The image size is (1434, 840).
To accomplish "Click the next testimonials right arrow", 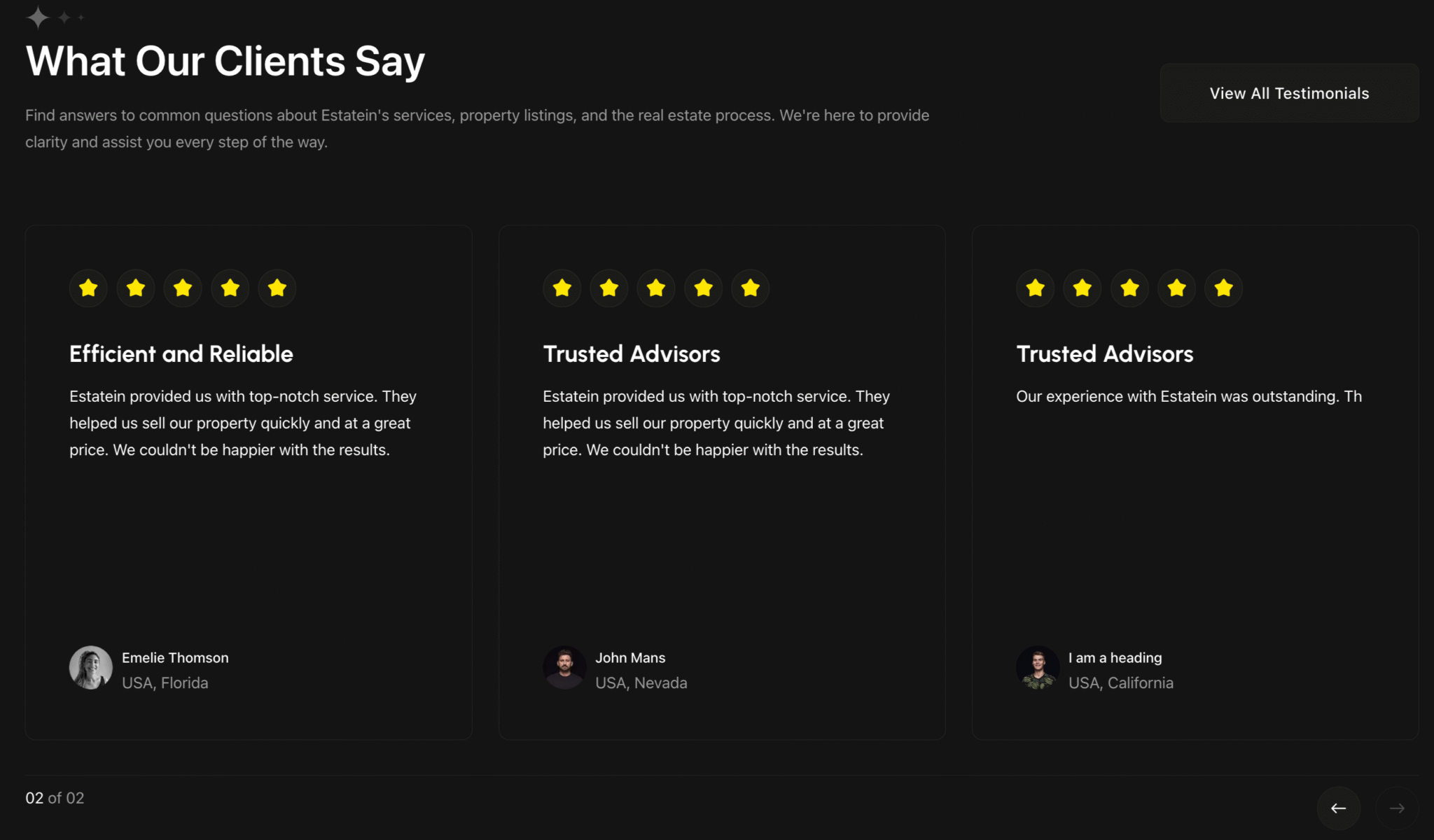I will 1397,808.
